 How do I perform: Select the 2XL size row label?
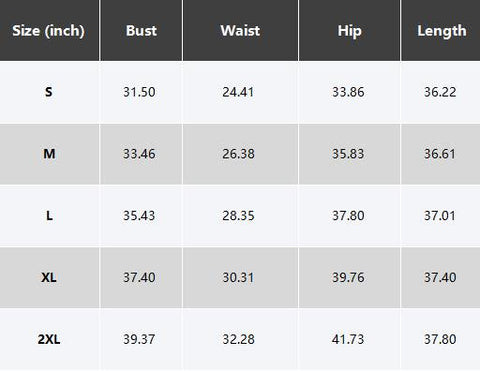tap(49, 339)
